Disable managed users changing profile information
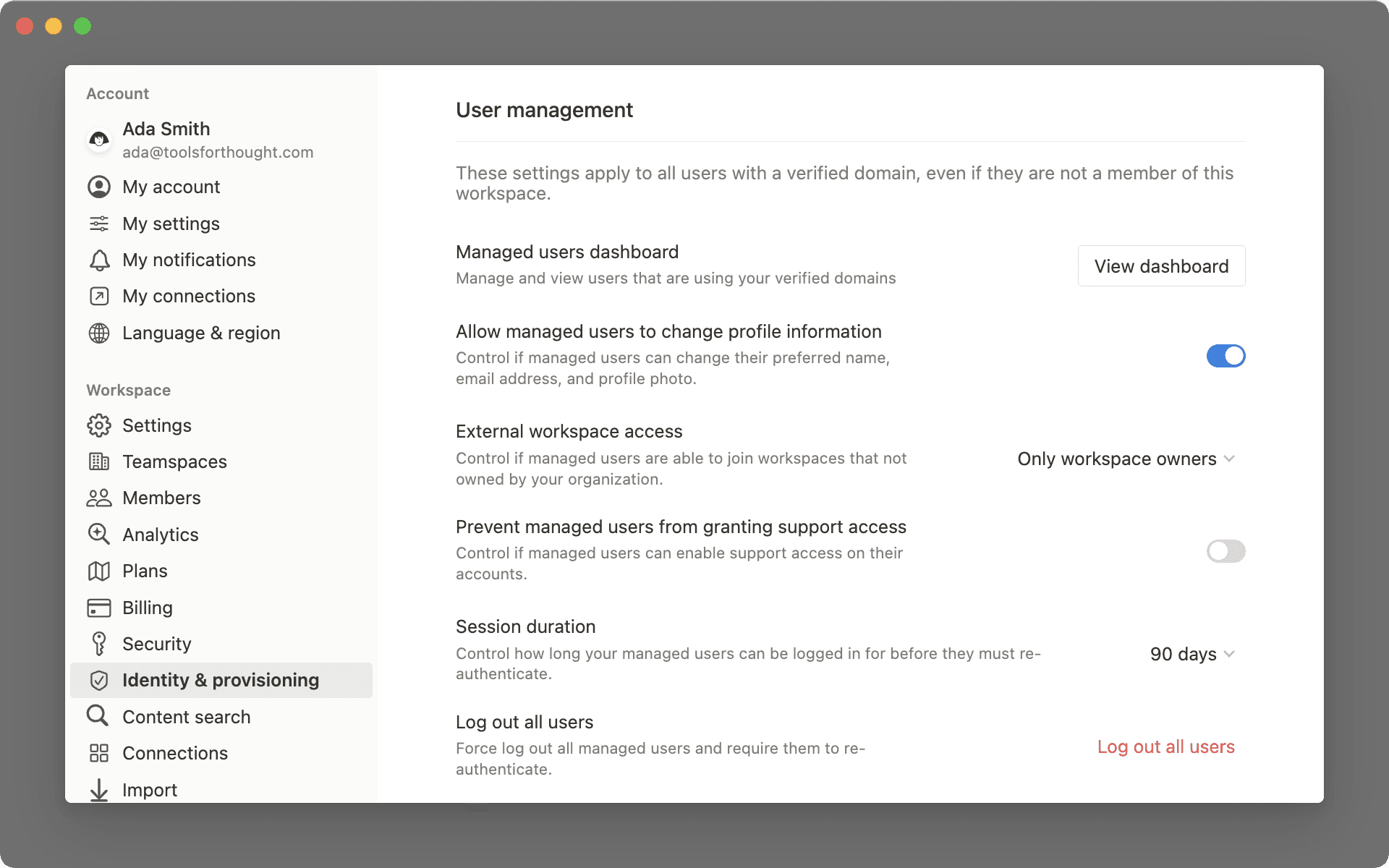 click(x=1226, y=355)
